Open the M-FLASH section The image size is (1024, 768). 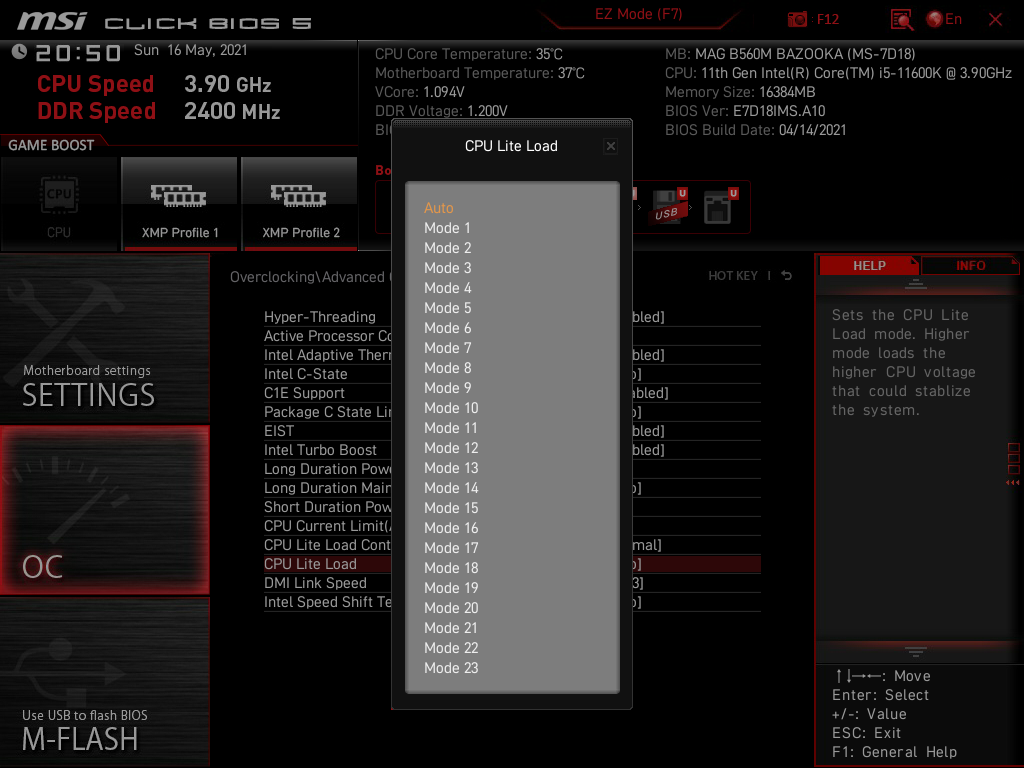click(x=104, y=682)
